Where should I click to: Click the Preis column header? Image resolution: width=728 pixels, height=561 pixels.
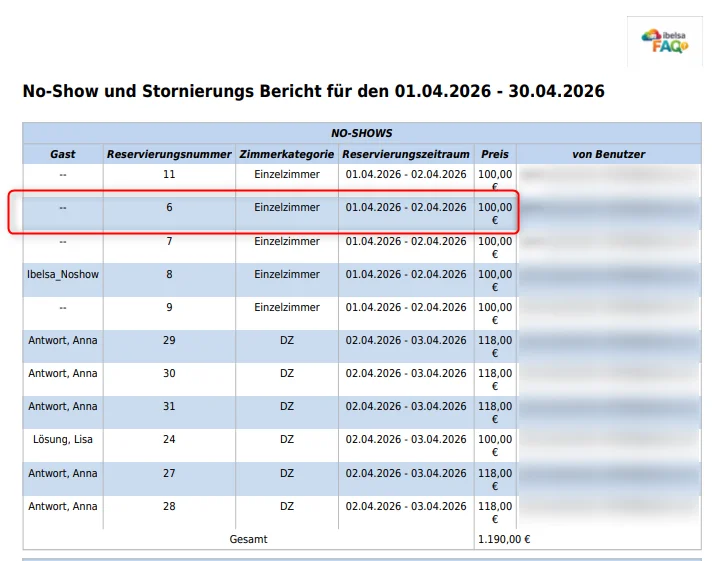tap(495, 154)
